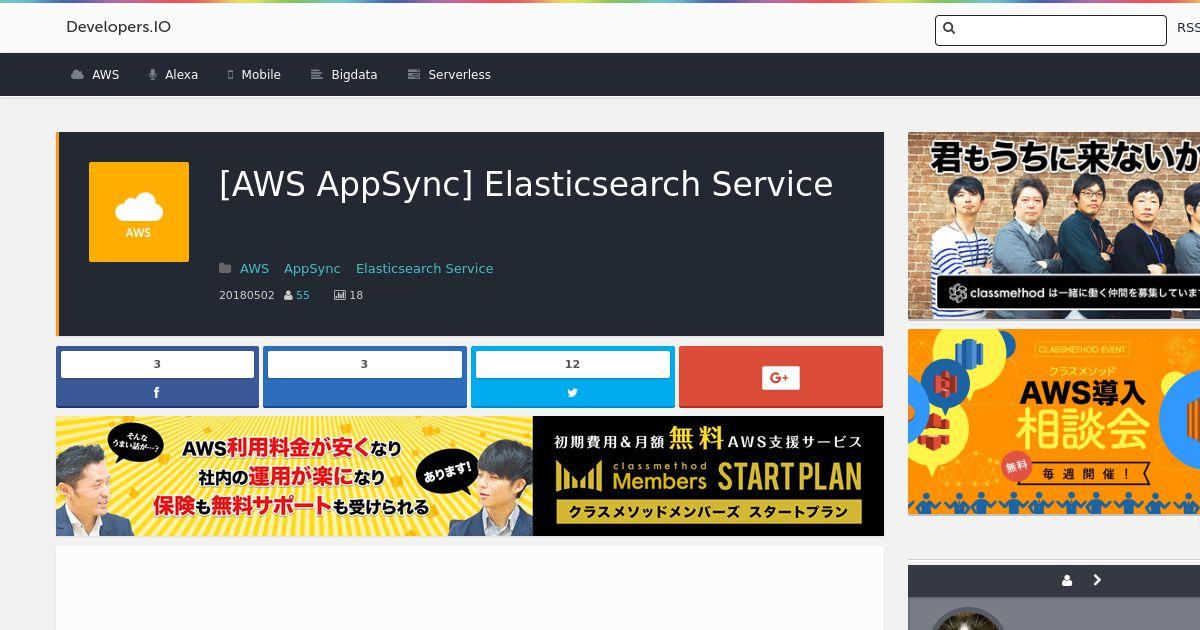Image resolution: width=1200 pixels, height=630 pixels.
Task: Open the Developers.IO home link
Action: pyautogui.click(x=118, y=27)
